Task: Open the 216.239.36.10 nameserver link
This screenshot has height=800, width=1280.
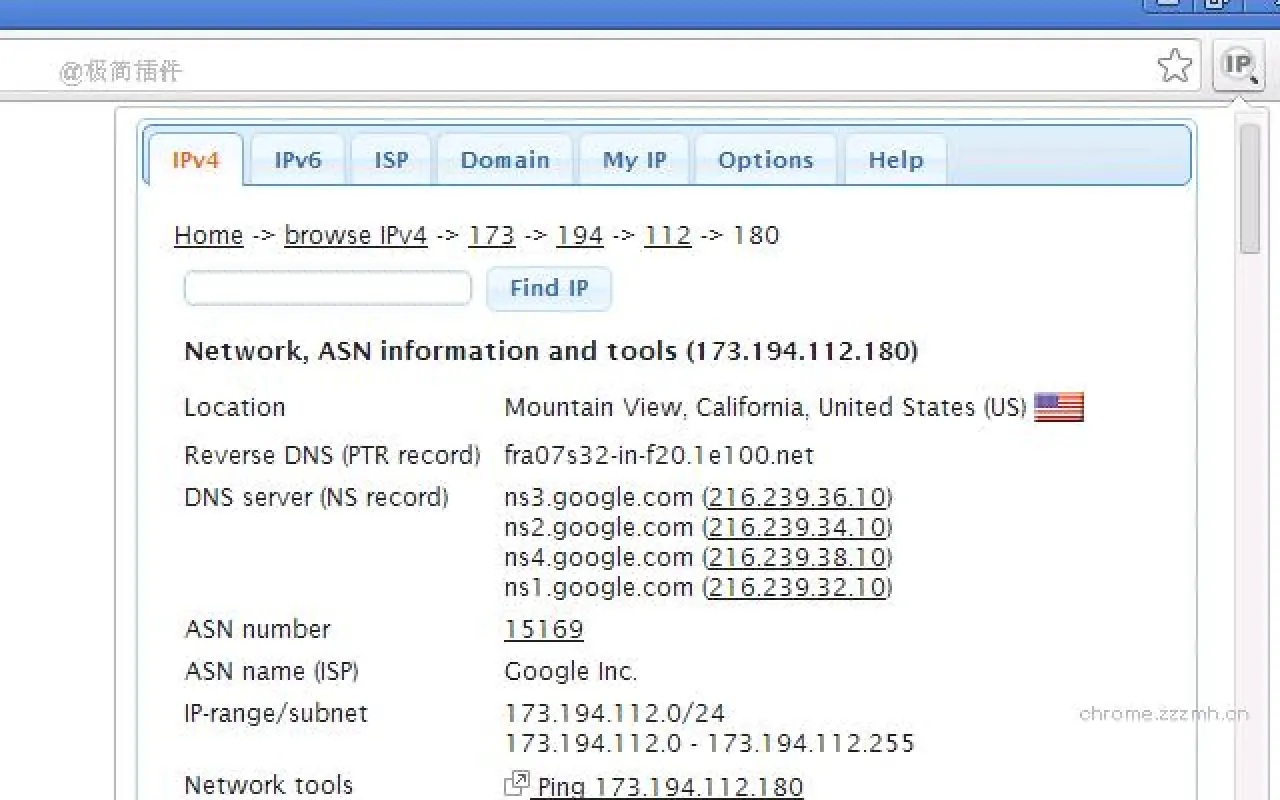Action: tap(797, 497)
